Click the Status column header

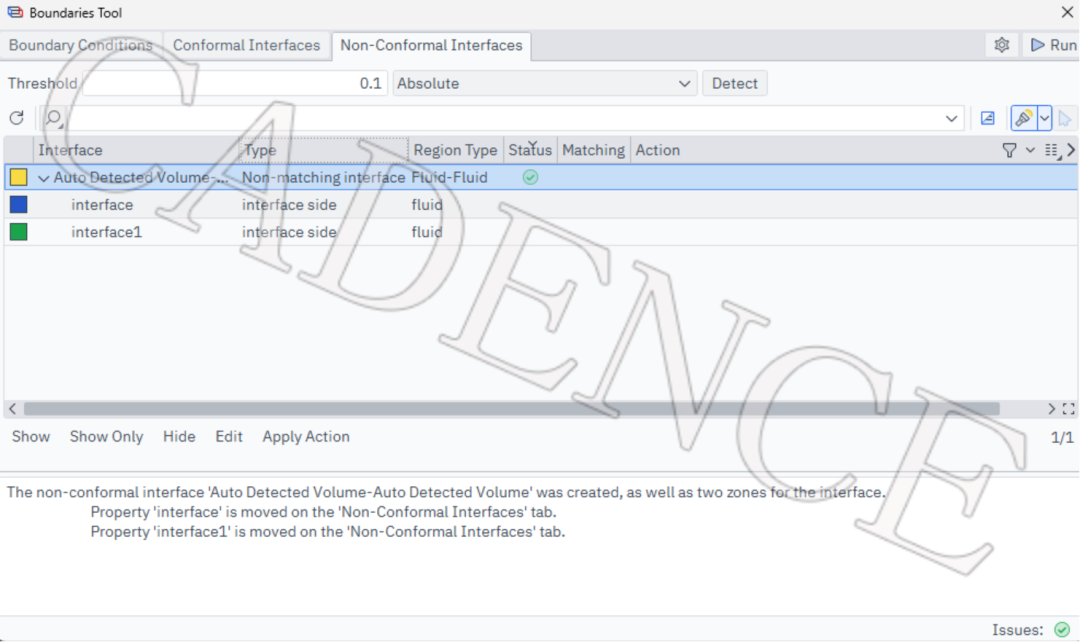[x=530, y=150]
